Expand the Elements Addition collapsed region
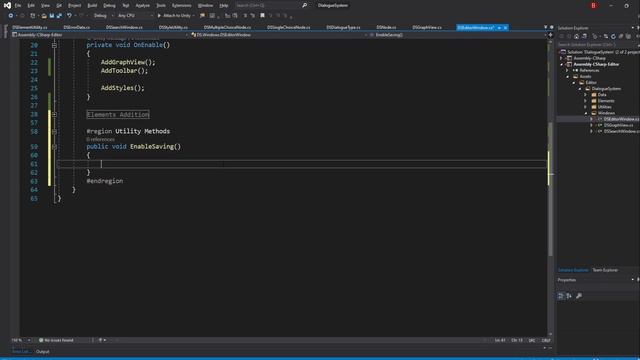This screenshot has height=360, width=640. point(54,115)
